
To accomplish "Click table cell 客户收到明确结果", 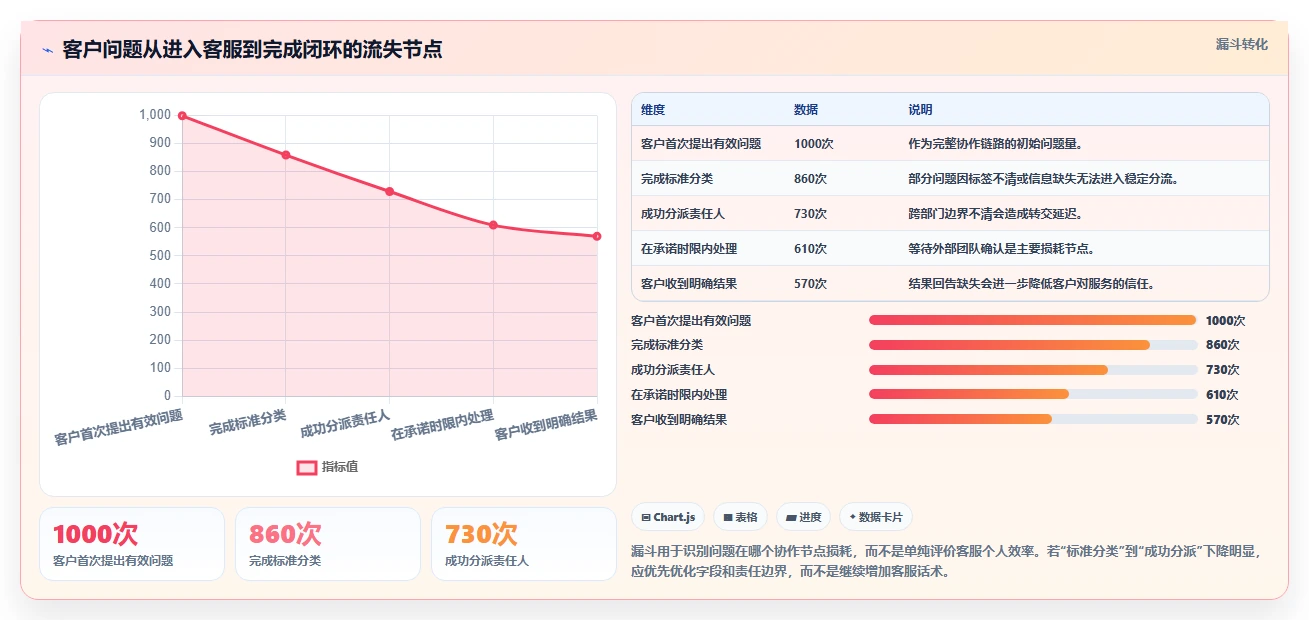I will pos(689,284).
